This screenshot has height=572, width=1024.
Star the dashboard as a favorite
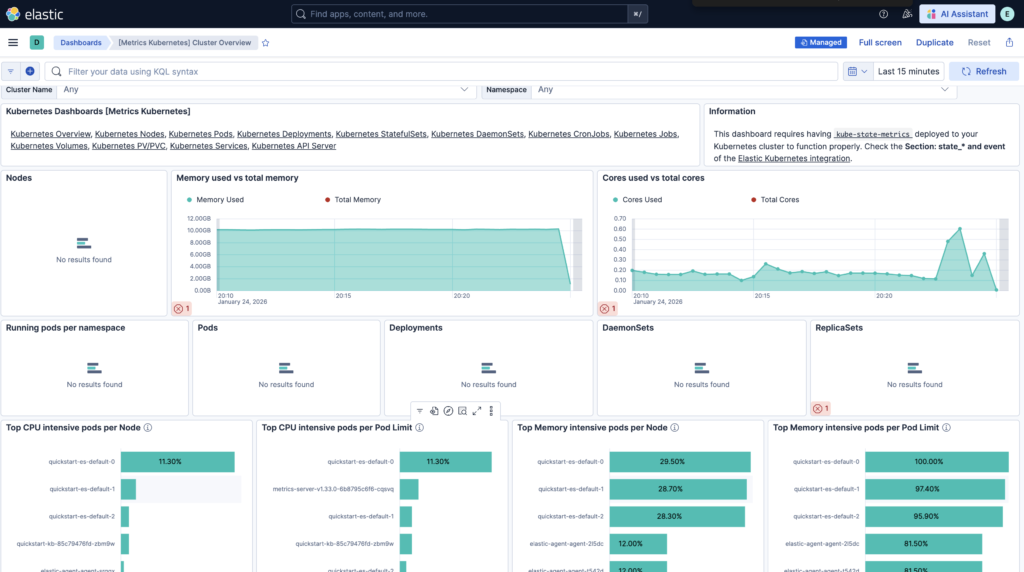tap(265, 43)
